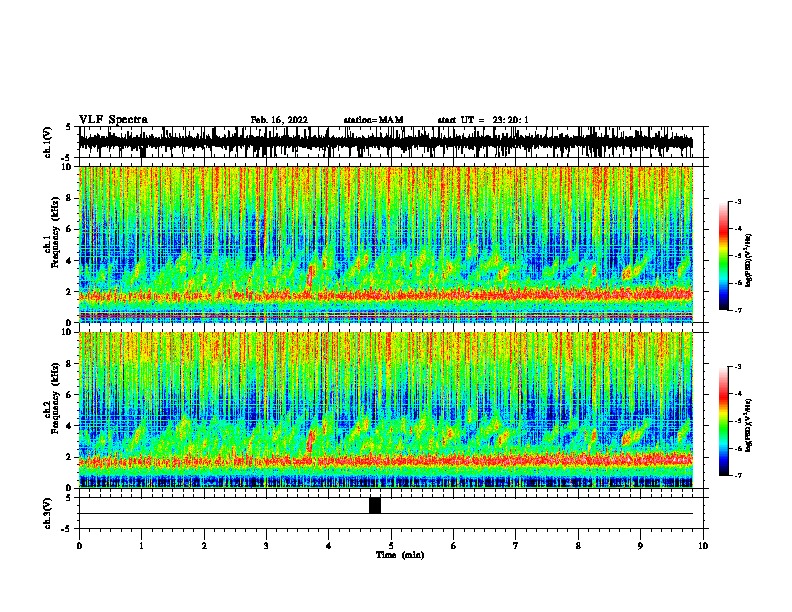The width and height of the screenshot is (792, 612).
Task: Click the ch.1 color scale "log(PSD)" unit label
Action: click(749, 260)
